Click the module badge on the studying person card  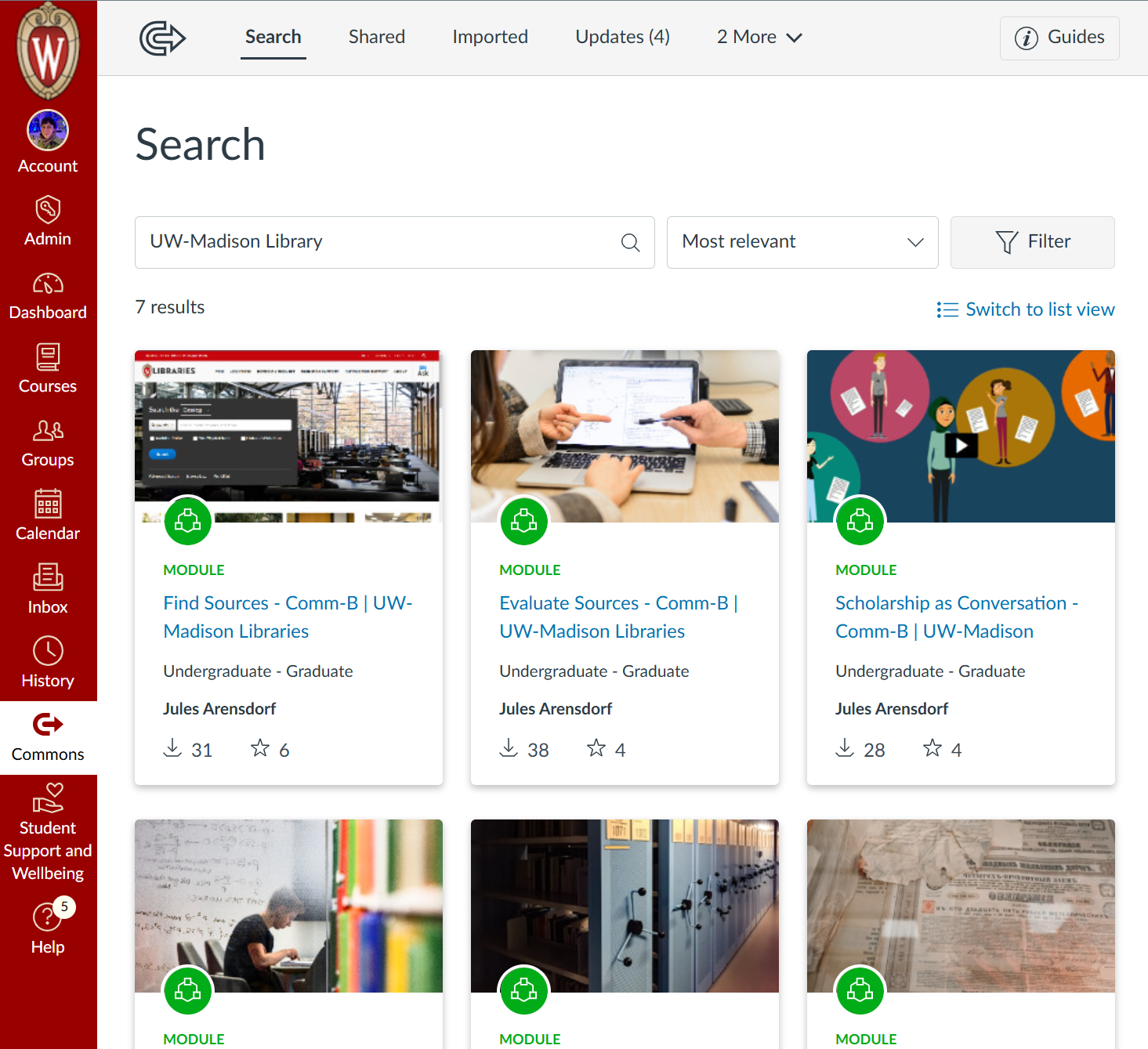click(188, 991)
